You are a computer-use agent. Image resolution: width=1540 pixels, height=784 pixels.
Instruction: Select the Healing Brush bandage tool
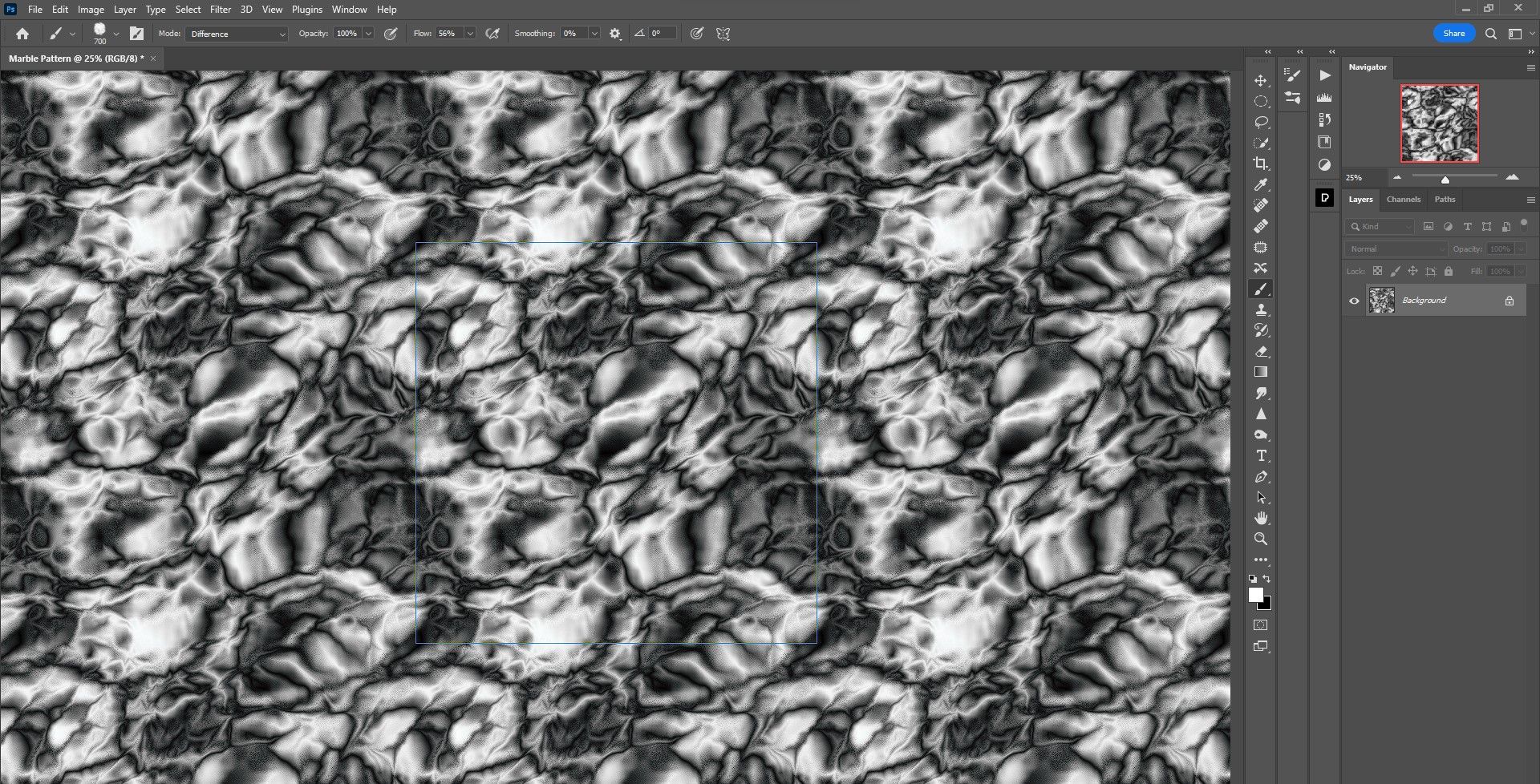point(1261,226)
